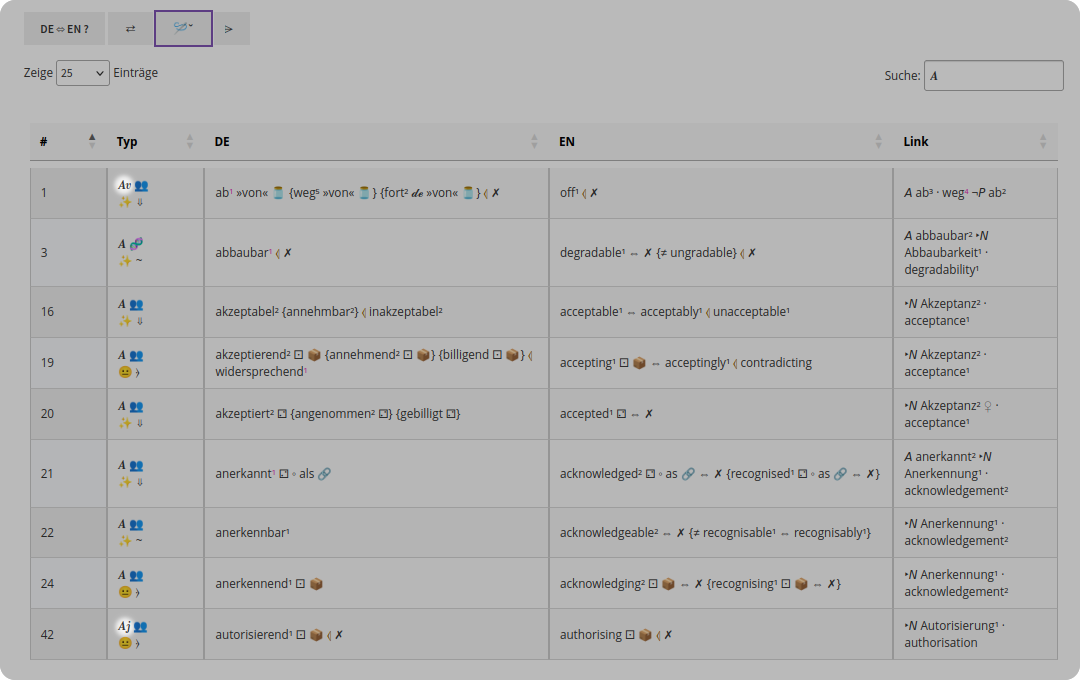Open the crossed-out filter dropdown button
The height and width of the screenshot is (680, 1080).
tap(183, 28)
